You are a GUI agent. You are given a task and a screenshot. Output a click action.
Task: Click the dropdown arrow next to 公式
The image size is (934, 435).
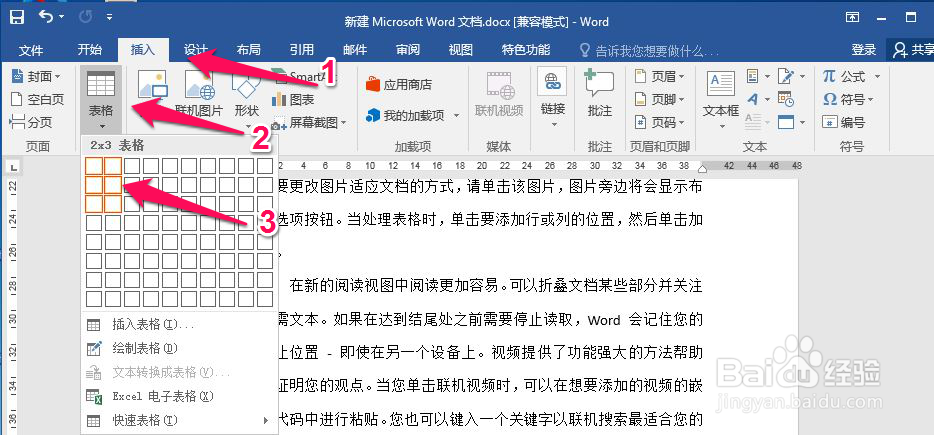(877, 76)
